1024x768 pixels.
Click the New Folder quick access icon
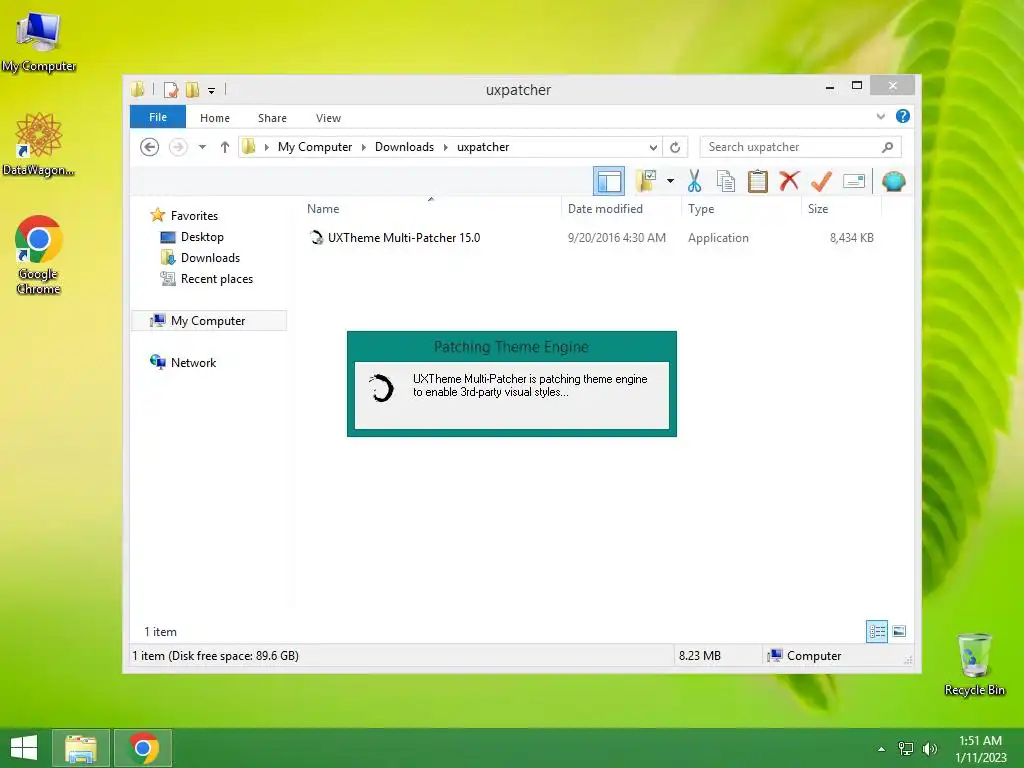[193, 90]
